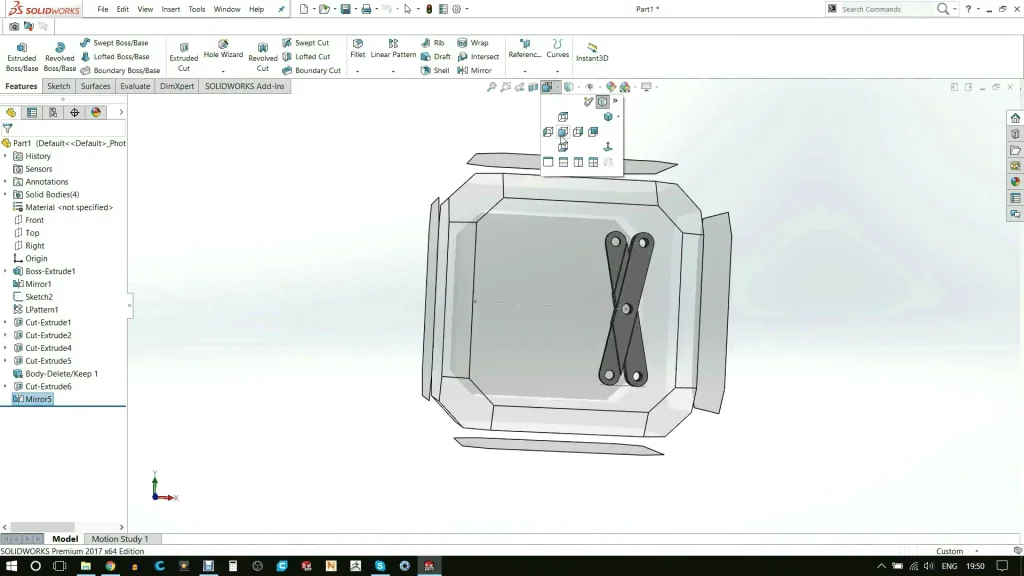The height and width of the screenshot is (576, 1024).
Task: Expand the Solid Bodies(4) folder
Action: (x=6, y=195)
